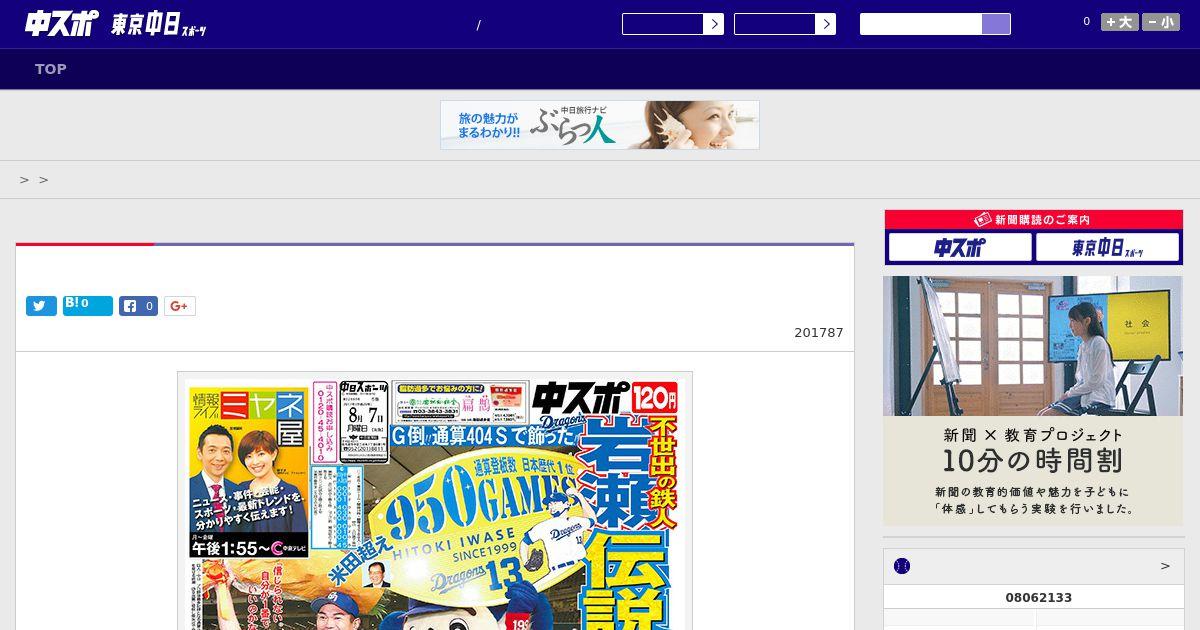Click the 東京中日スポーツ logo in header
1200x630 pixels.
point(159,25)
